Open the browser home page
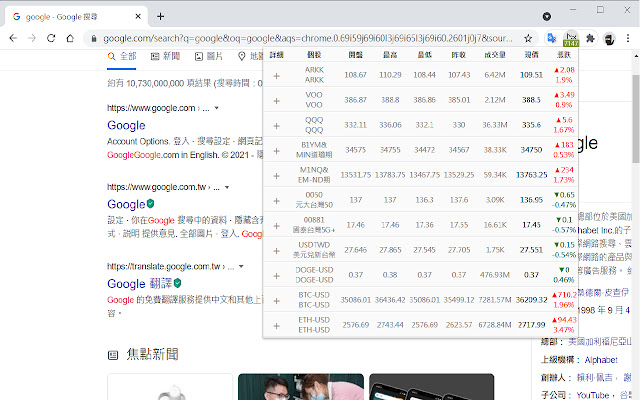 coord(70,38)
